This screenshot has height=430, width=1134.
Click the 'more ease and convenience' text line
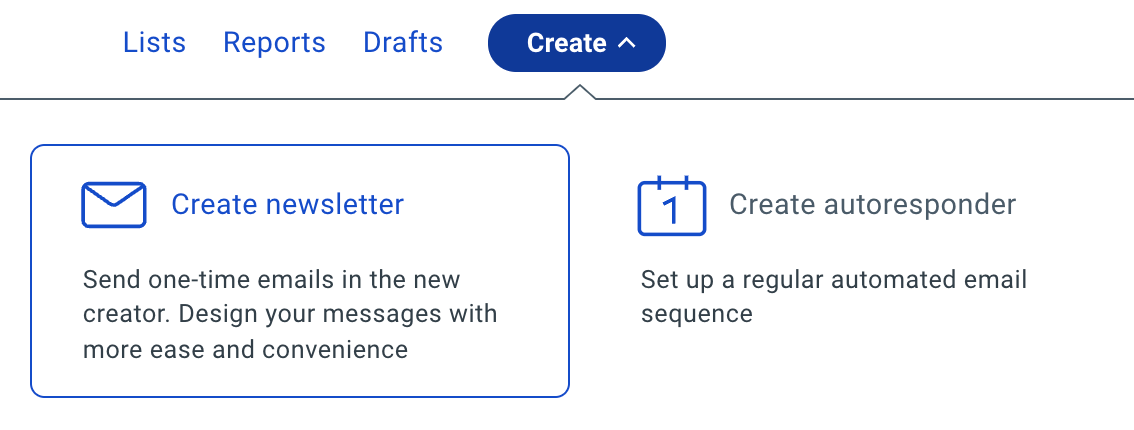pos(245,350)
